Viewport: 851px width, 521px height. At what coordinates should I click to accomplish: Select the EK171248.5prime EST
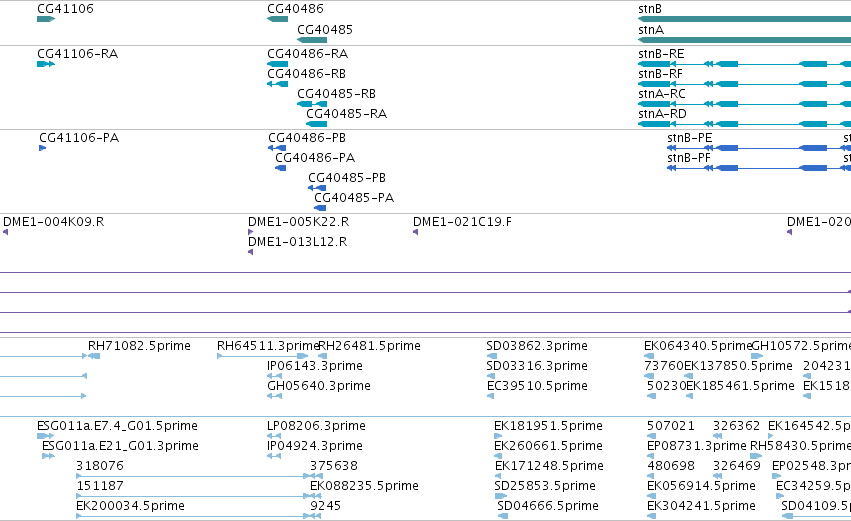[499, 476]
